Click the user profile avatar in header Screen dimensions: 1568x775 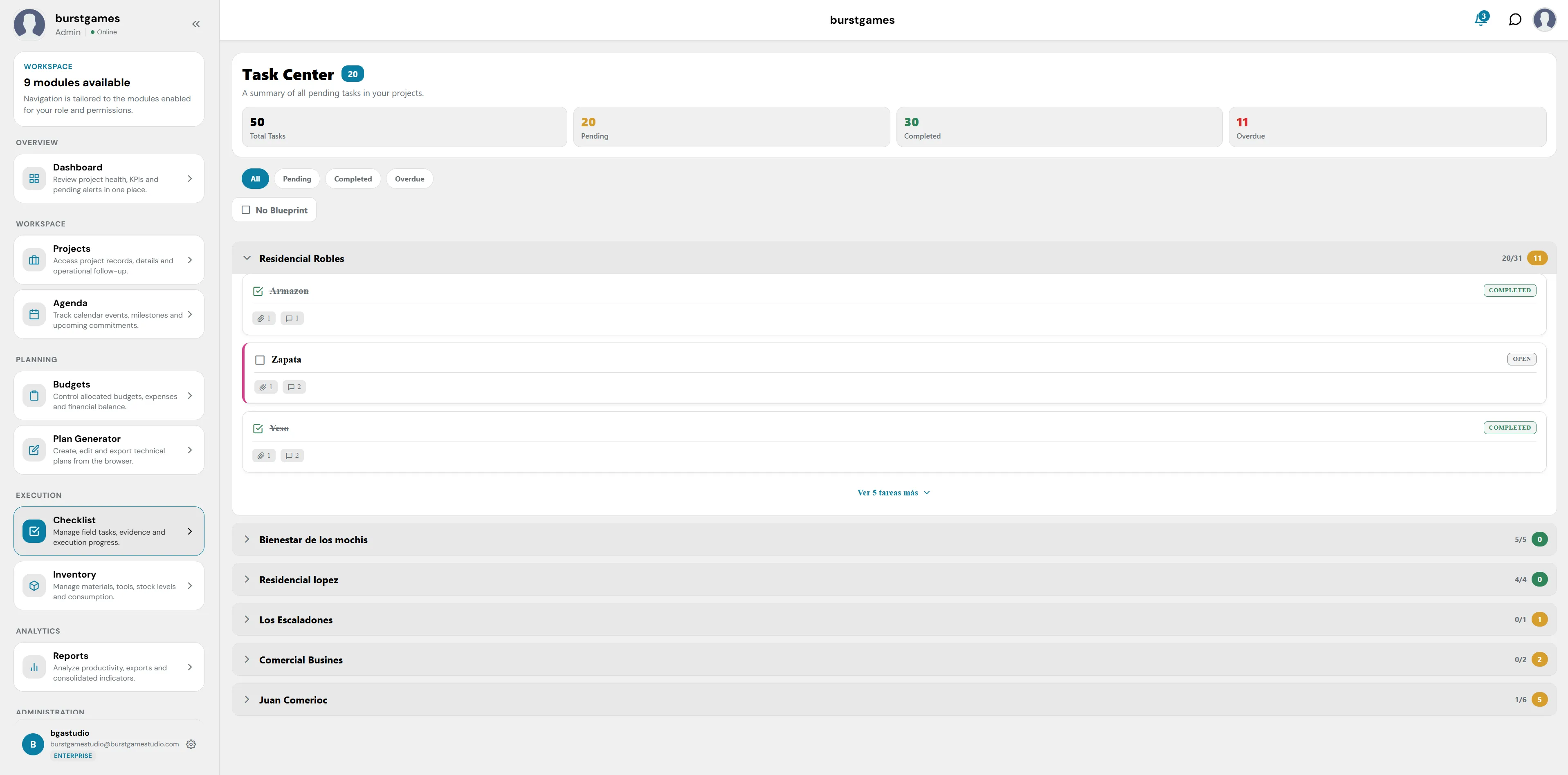tap(1544, 20)
